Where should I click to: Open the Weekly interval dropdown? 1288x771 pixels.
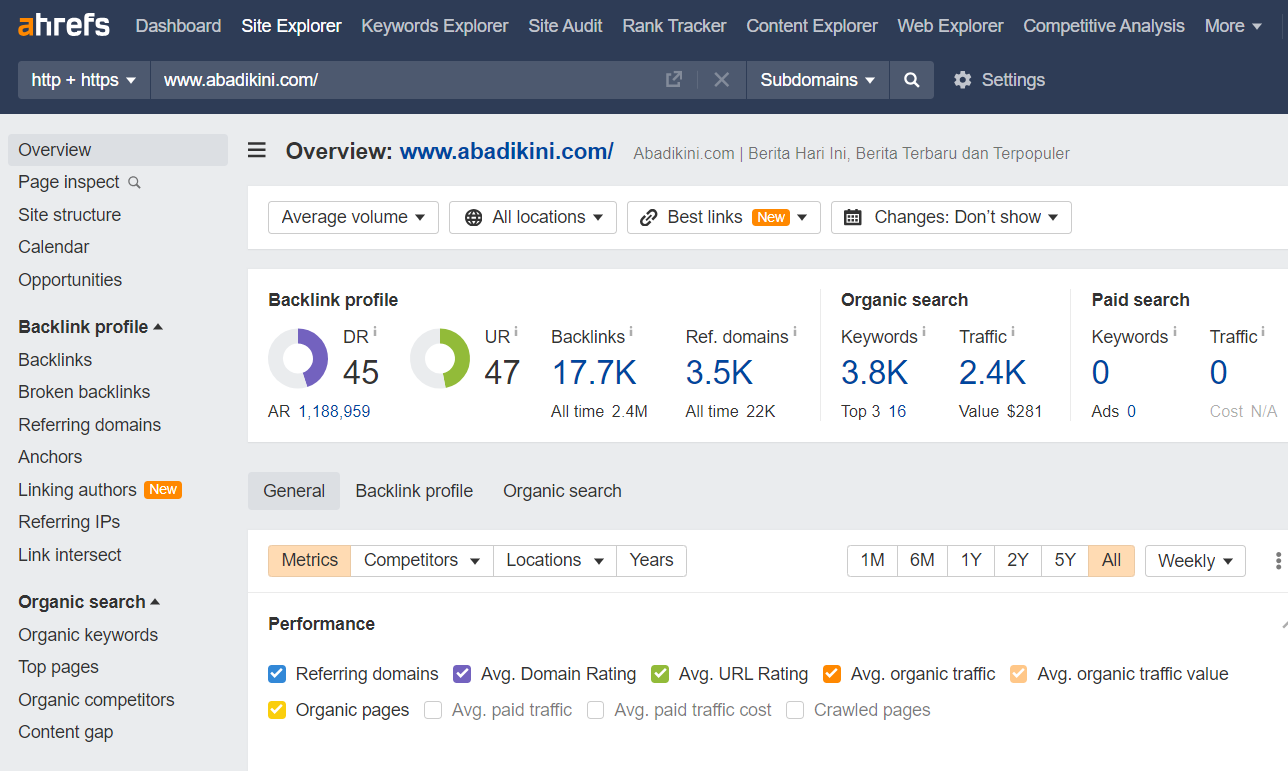[x=1195, y=561]
